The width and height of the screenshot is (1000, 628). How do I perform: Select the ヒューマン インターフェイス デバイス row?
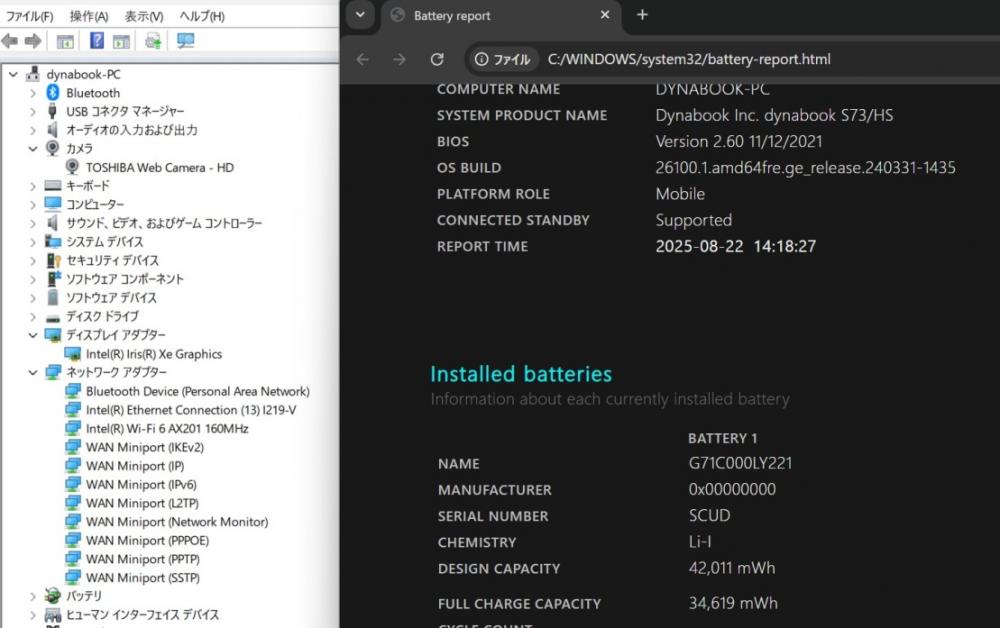(142, 615)
